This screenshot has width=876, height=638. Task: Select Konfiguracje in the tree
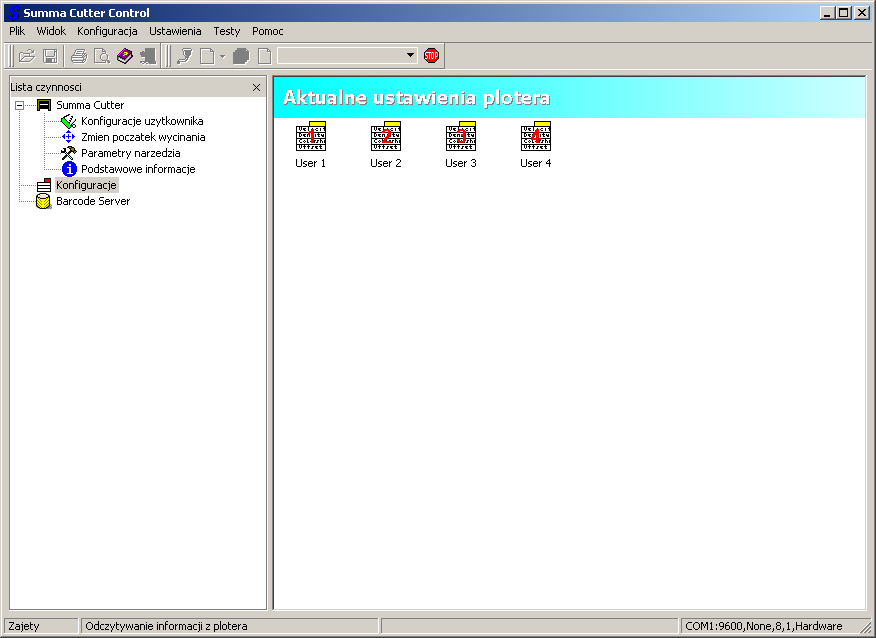point(87,185)
